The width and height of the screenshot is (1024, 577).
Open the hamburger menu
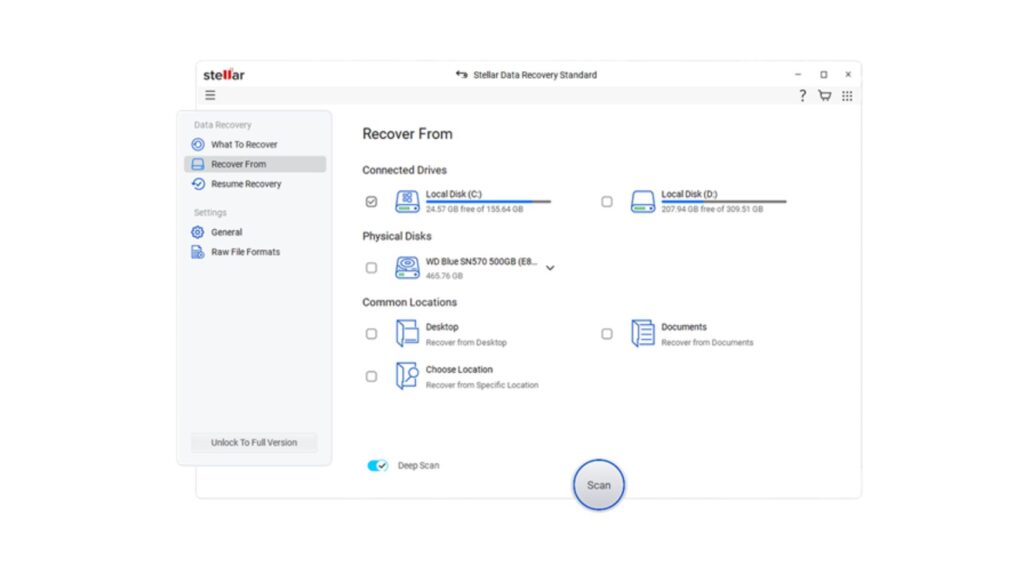[x=210, y=95]
